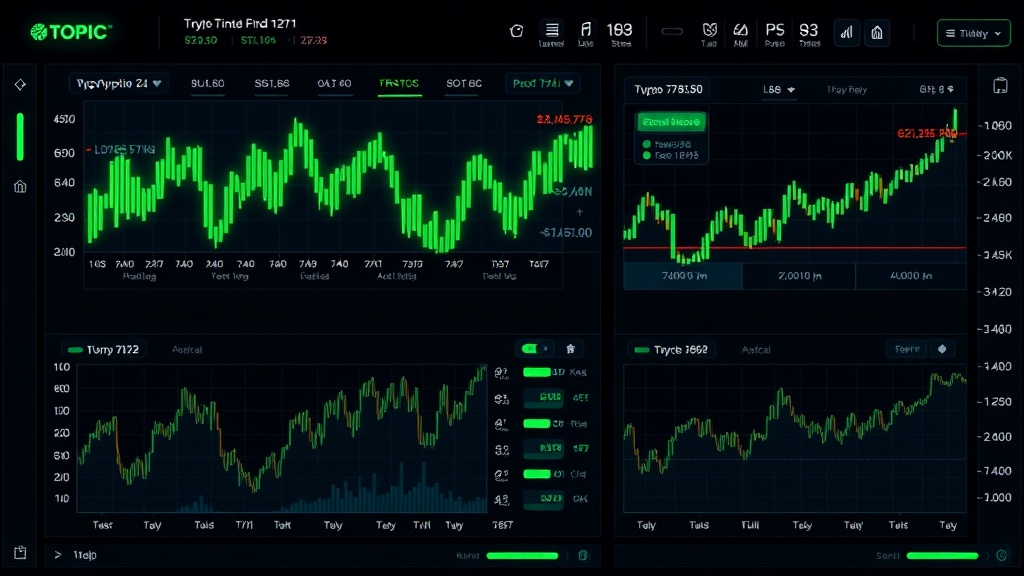Toggle the first green bar in indicator list
This screenshot has width=1024, height=576.
click(x=537, y=372)
